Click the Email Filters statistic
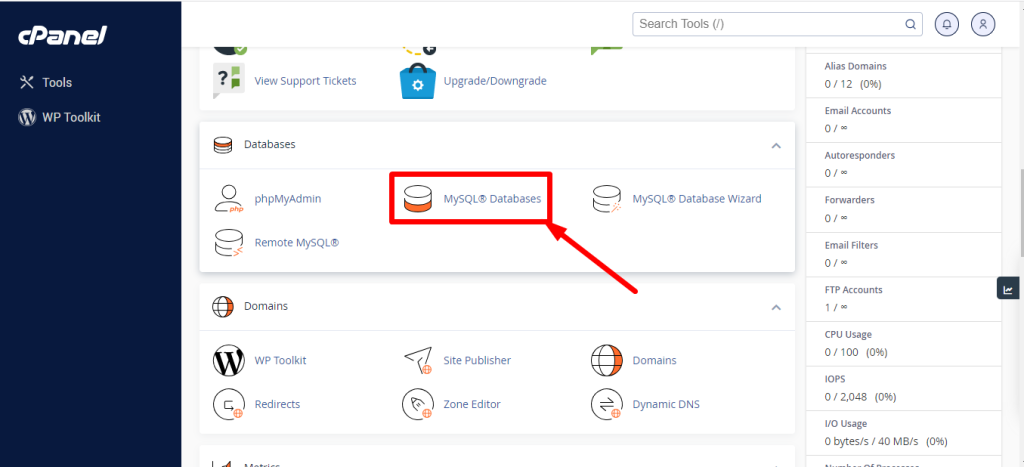 tap(904, 254)
